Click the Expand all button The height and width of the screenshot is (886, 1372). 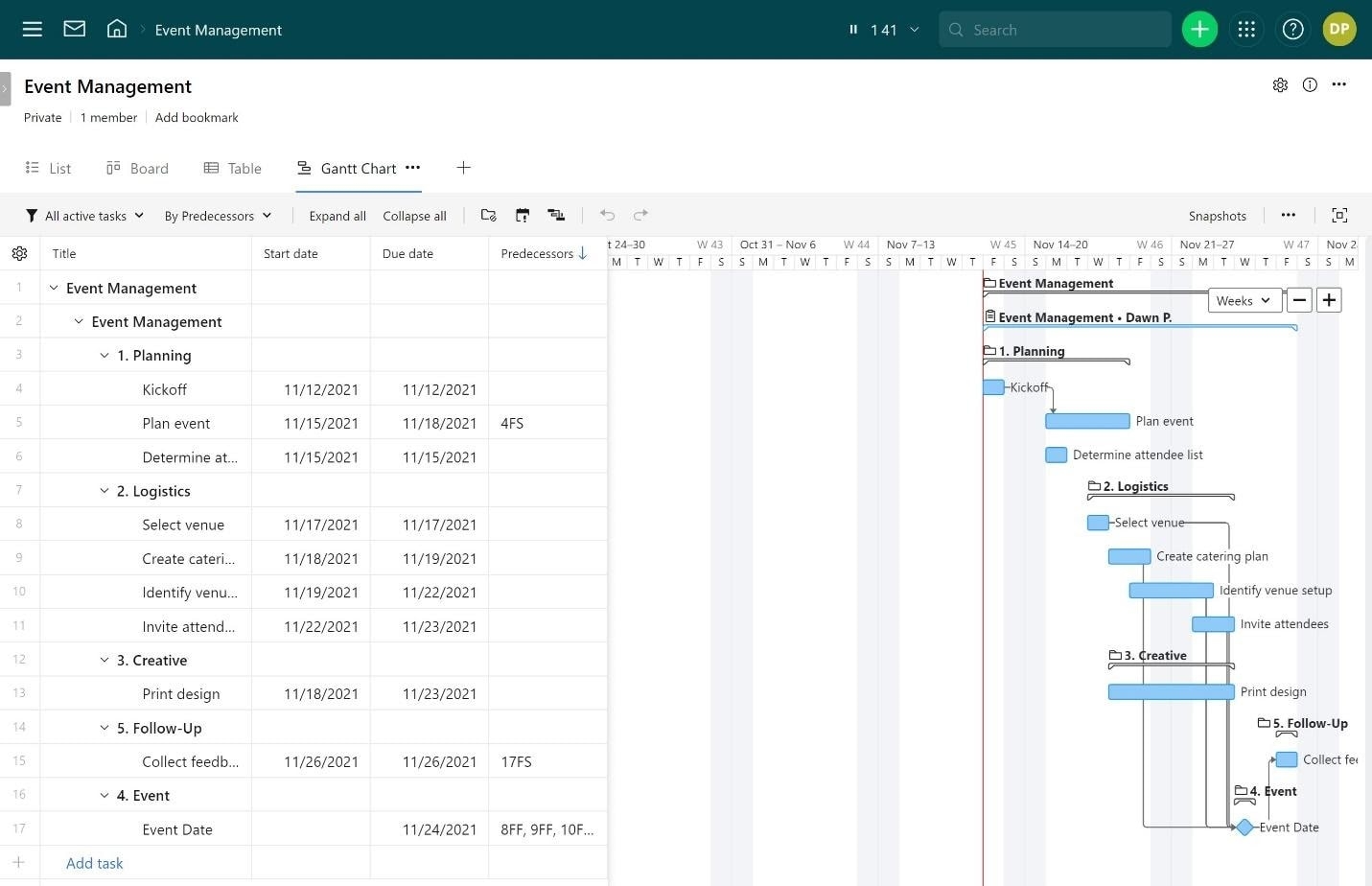pos(337,215)
